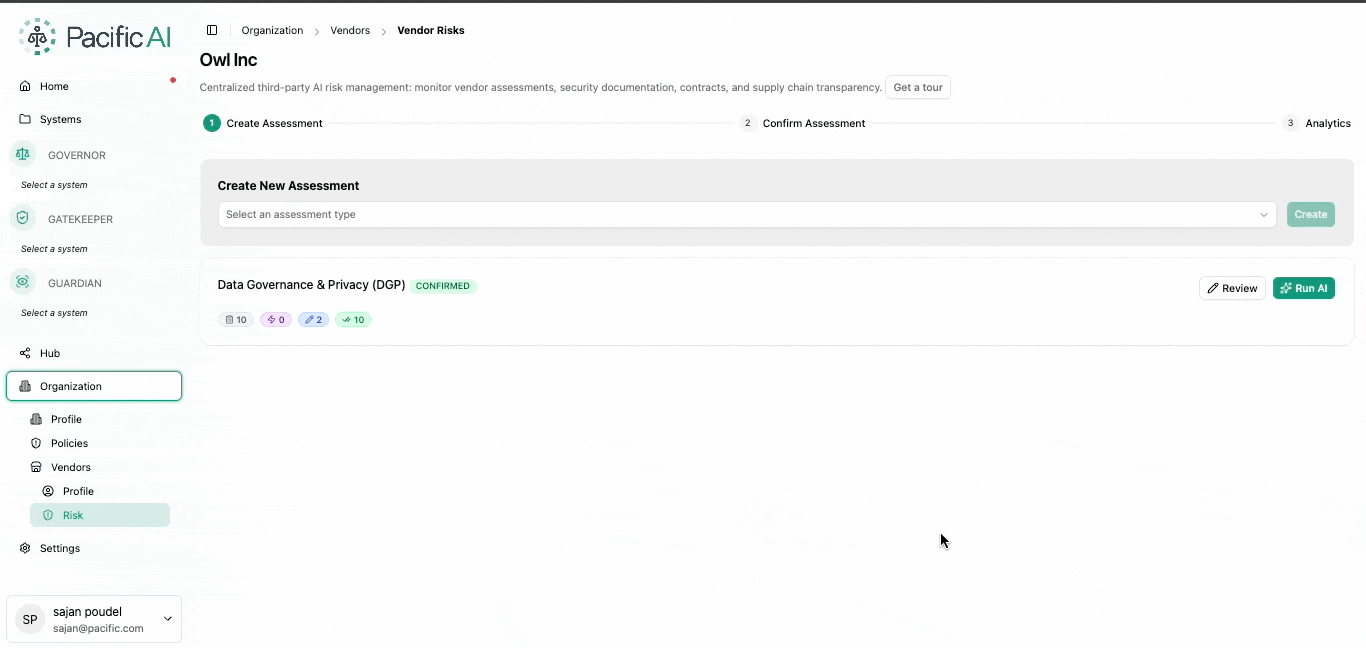Click Select a system under Governor
The width and height of the screenshot is (1366, 648).
(54, 185)
